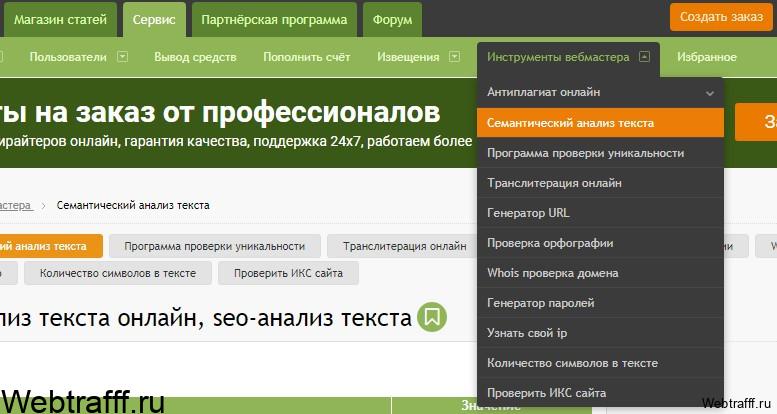This screenshot has height=414, width=777.
Task: Go to the Форум tab
Action: point(392,20)
